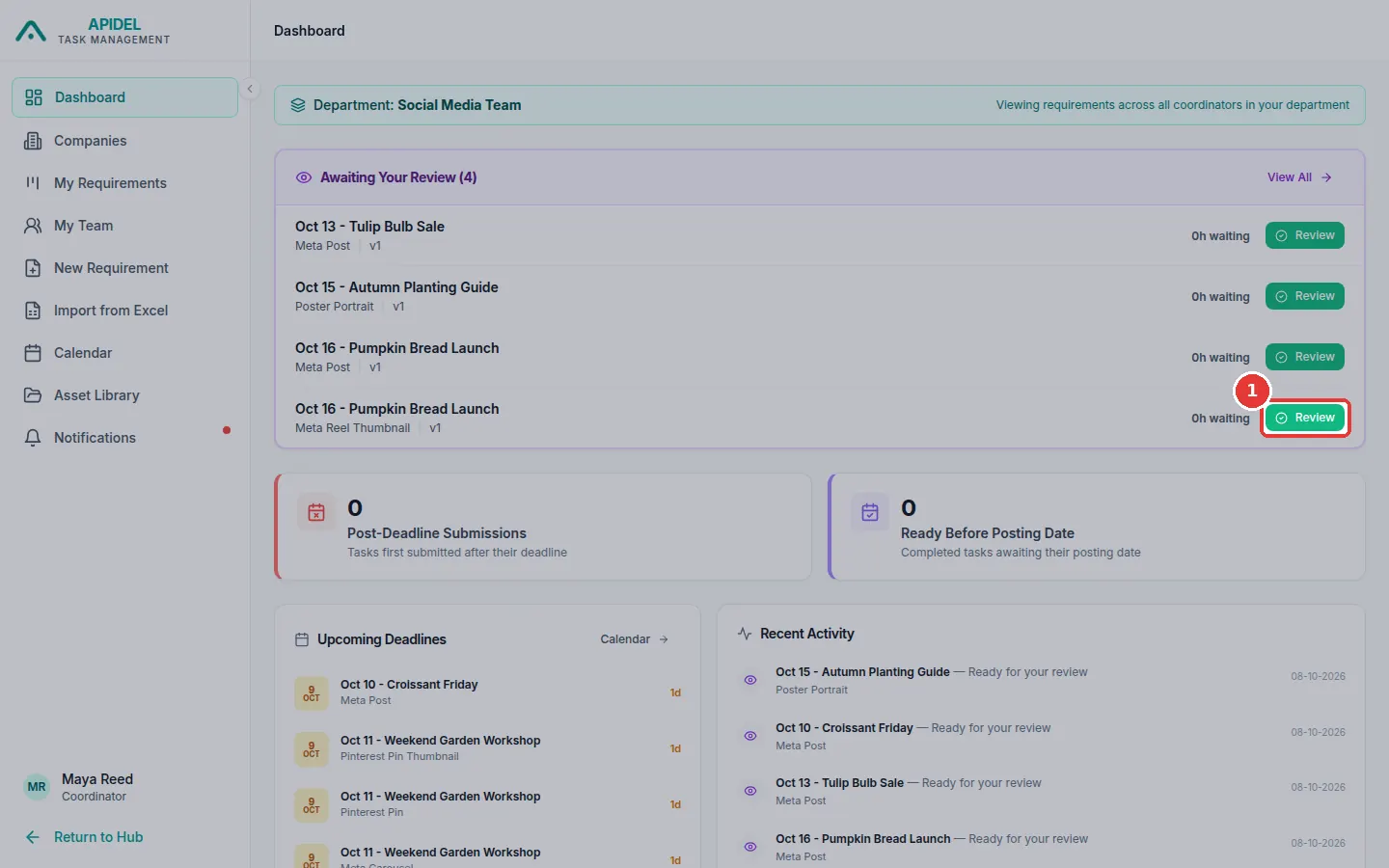Click Return to Hub link
Image resolution: width=1389 pixels, height=868 pixels.
[84, 837]
